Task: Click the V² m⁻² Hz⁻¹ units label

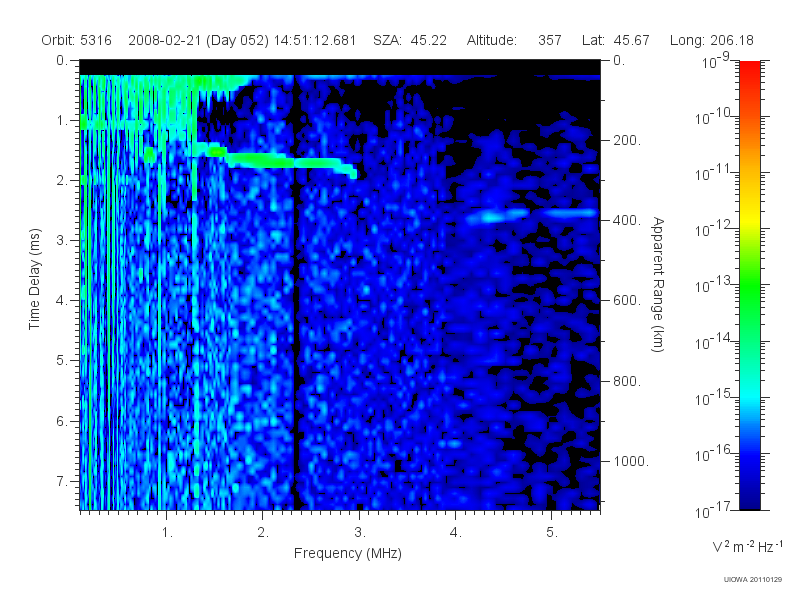Action: [747, 546]
